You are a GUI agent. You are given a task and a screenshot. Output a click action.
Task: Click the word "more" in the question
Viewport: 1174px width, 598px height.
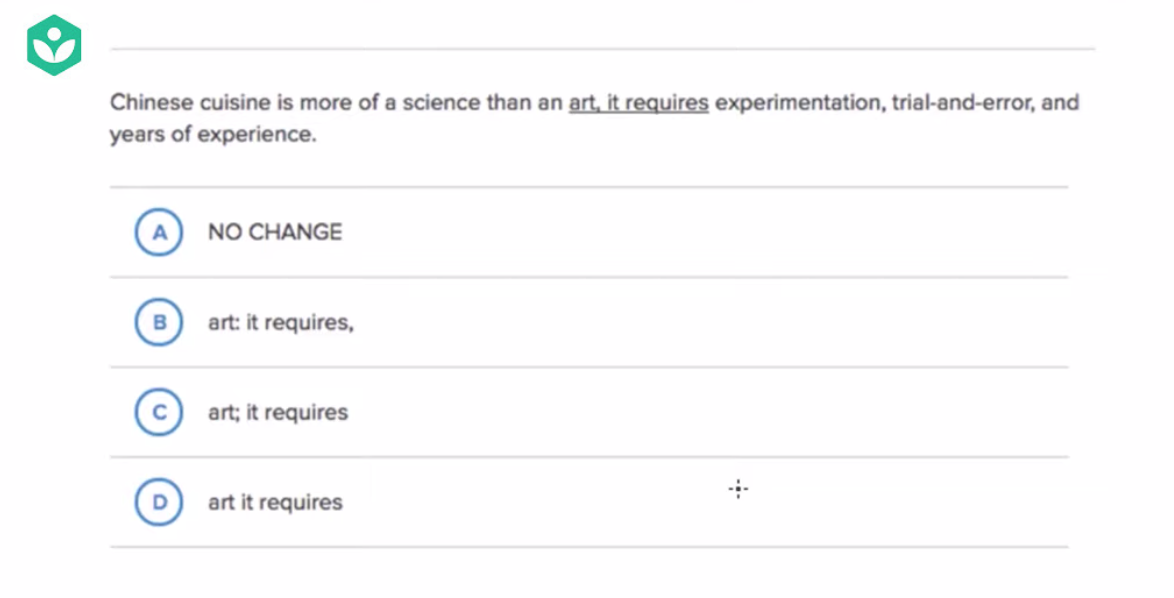pyautogui.click(x=338, y=103)
